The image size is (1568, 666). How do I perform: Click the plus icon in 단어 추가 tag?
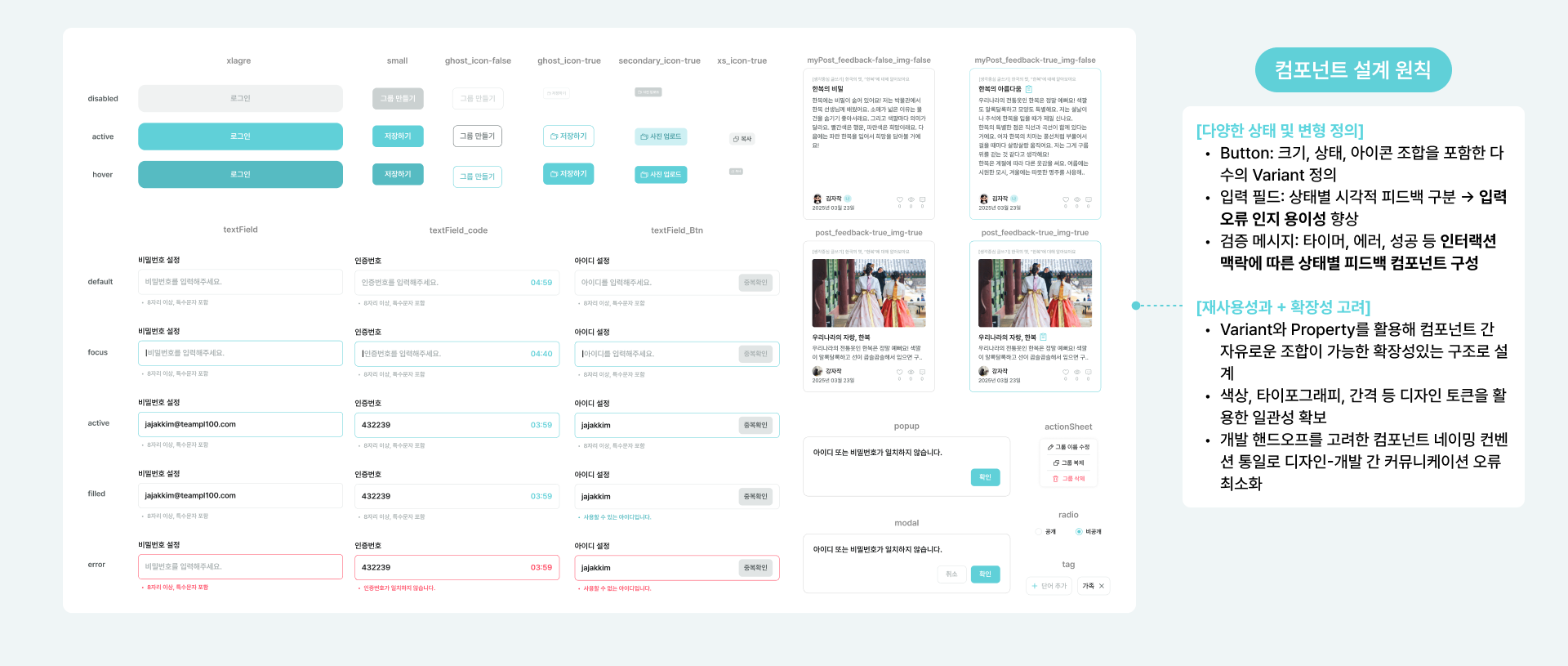(x=1035, y=586)
